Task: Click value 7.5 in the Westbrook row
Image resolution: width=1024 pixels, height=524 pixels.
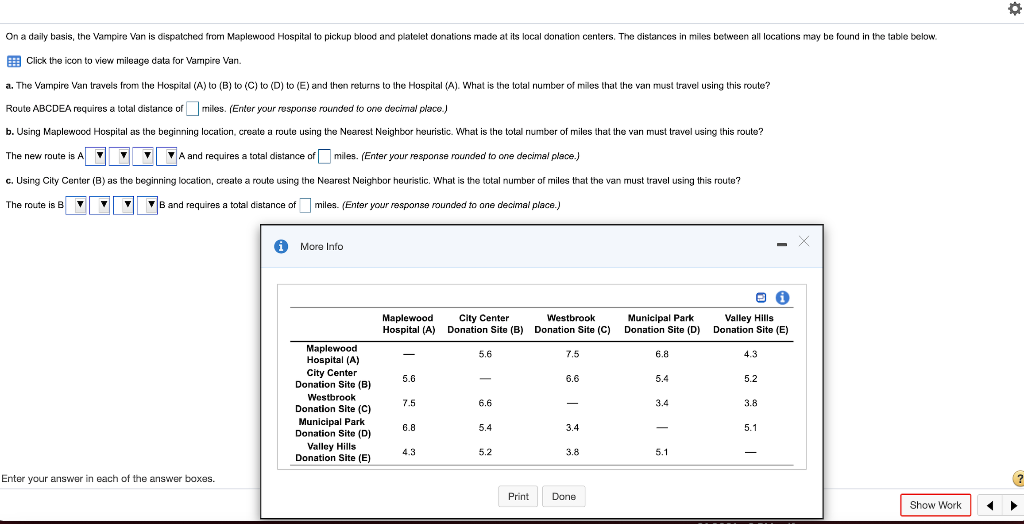Action: pyautogui.click(x=409, y=403)
